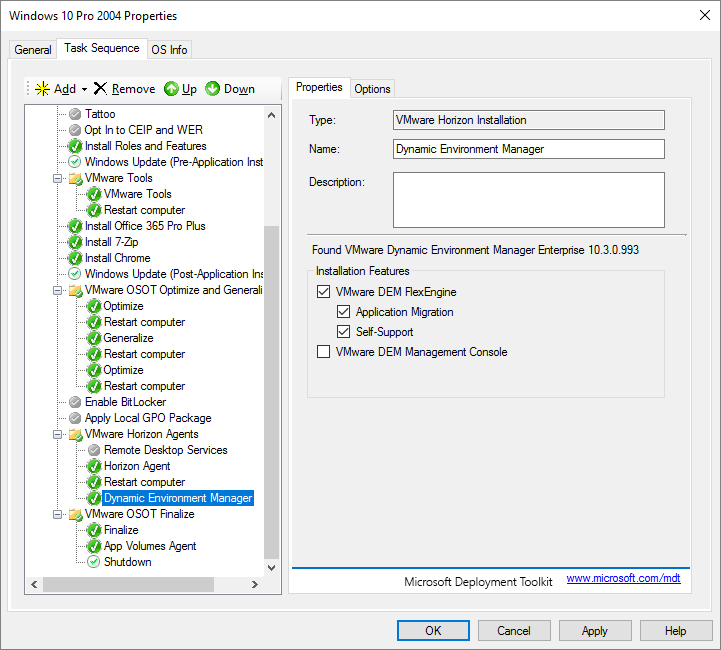Viewport: 721px width, 650px height.
Task: Collapse the VMware Horizon Agents group
Action: coord(58,434)
